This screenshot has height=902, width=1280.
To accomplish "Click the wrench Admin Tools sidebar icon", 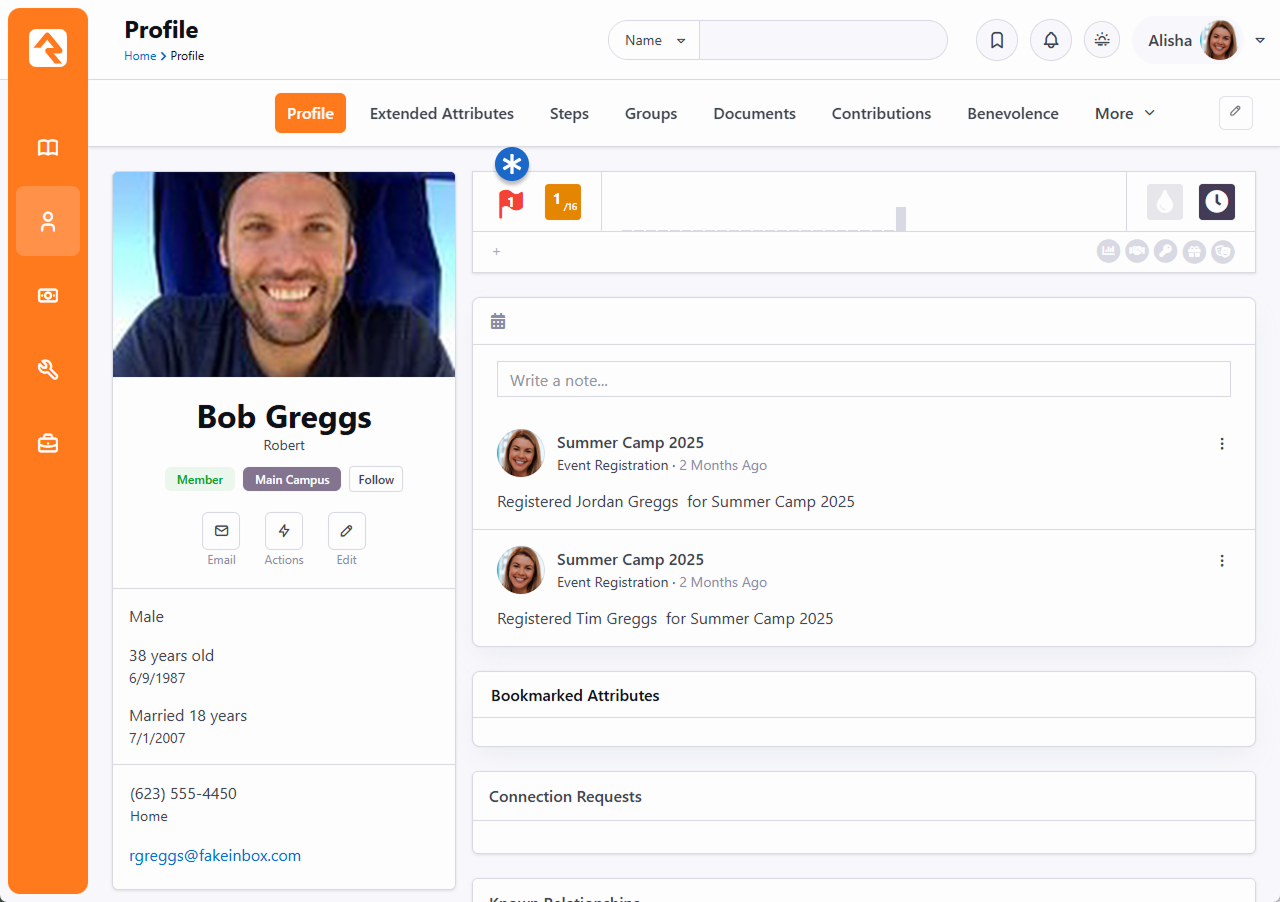I will click(x=48, y=369).
